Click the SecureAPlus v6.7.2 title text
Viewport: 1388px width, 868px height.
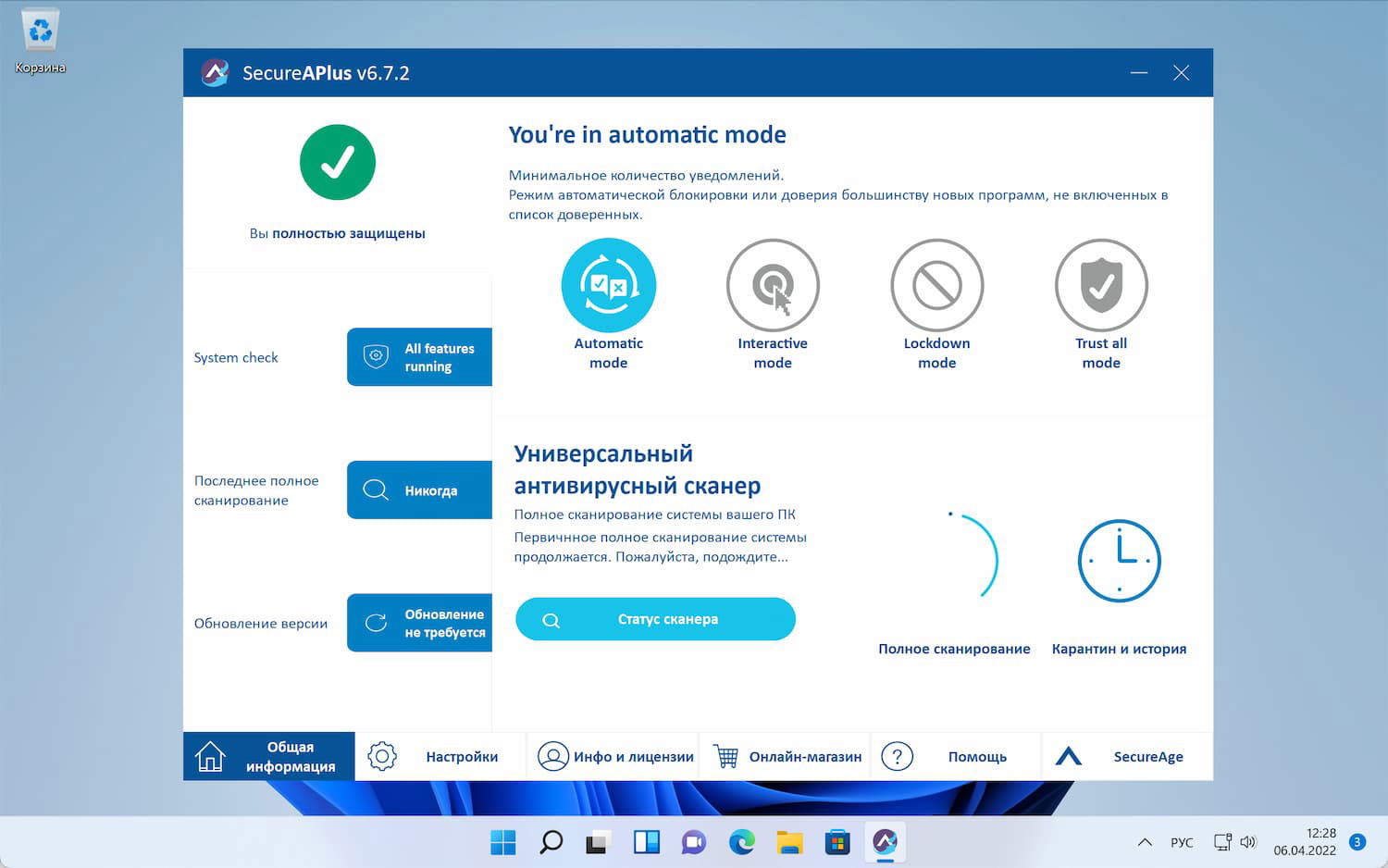point(326,73)
